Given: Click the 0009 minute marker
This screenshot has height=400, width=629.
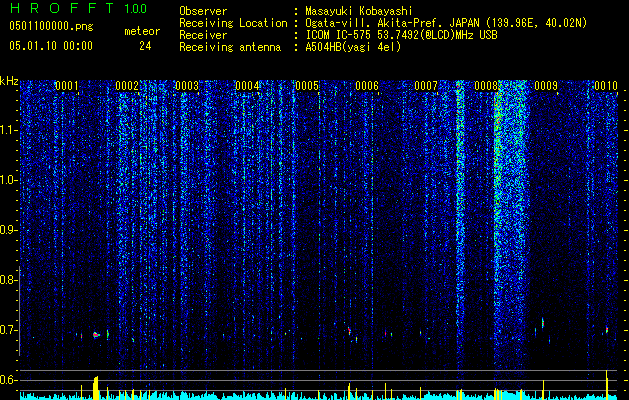Looking at the screenshot, I should tap(546, 86).
